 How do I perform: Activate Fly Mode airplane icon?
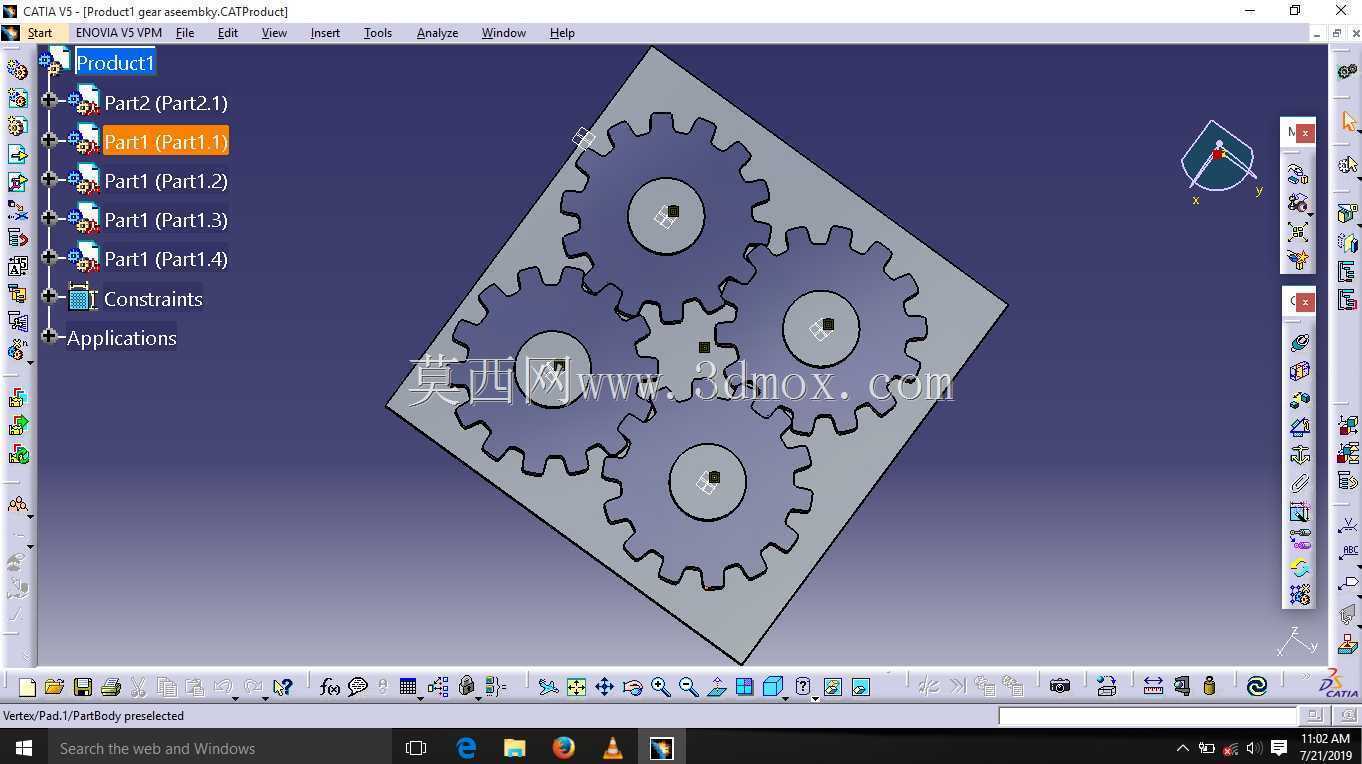548,687
